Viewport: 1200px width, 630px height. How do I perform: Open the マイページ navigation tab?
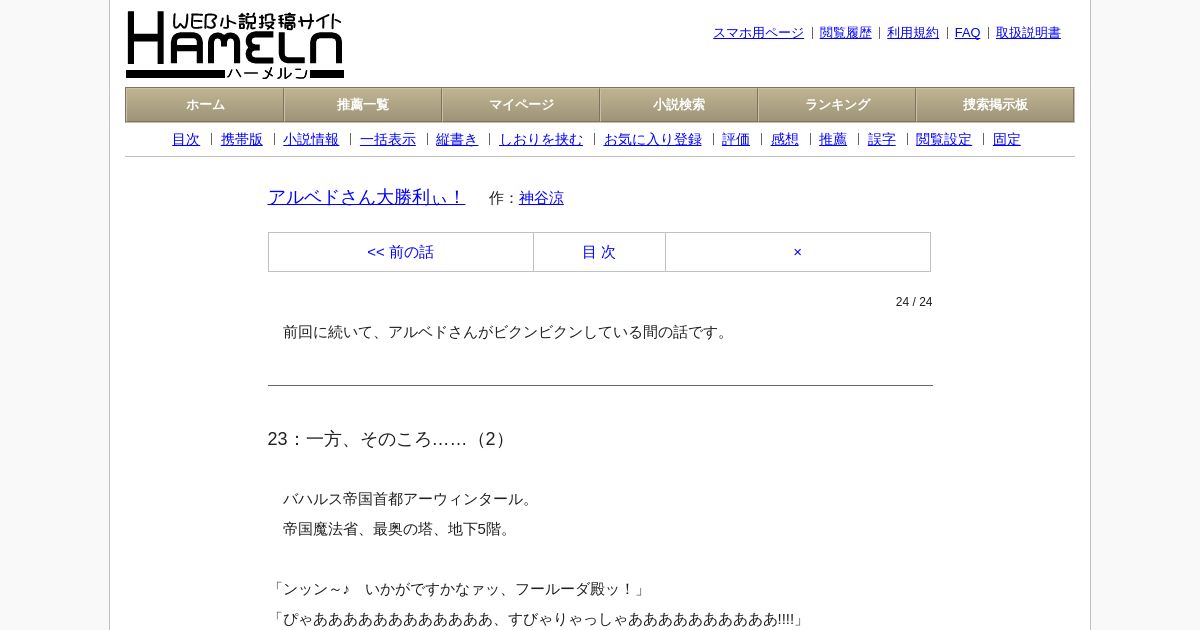(x=521, y=105)
